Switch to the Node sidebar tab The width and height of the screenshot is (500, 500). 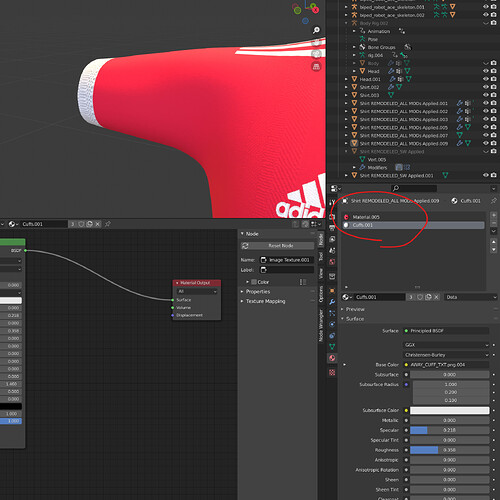click(x=321, y=240)
